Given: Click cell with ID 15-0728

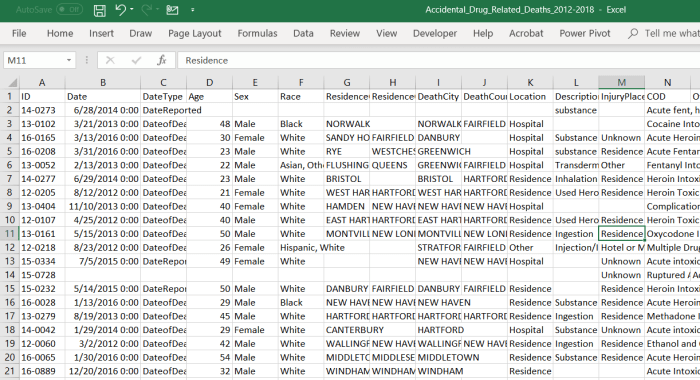Looking at the screenshot, I should tap(42, 275).
